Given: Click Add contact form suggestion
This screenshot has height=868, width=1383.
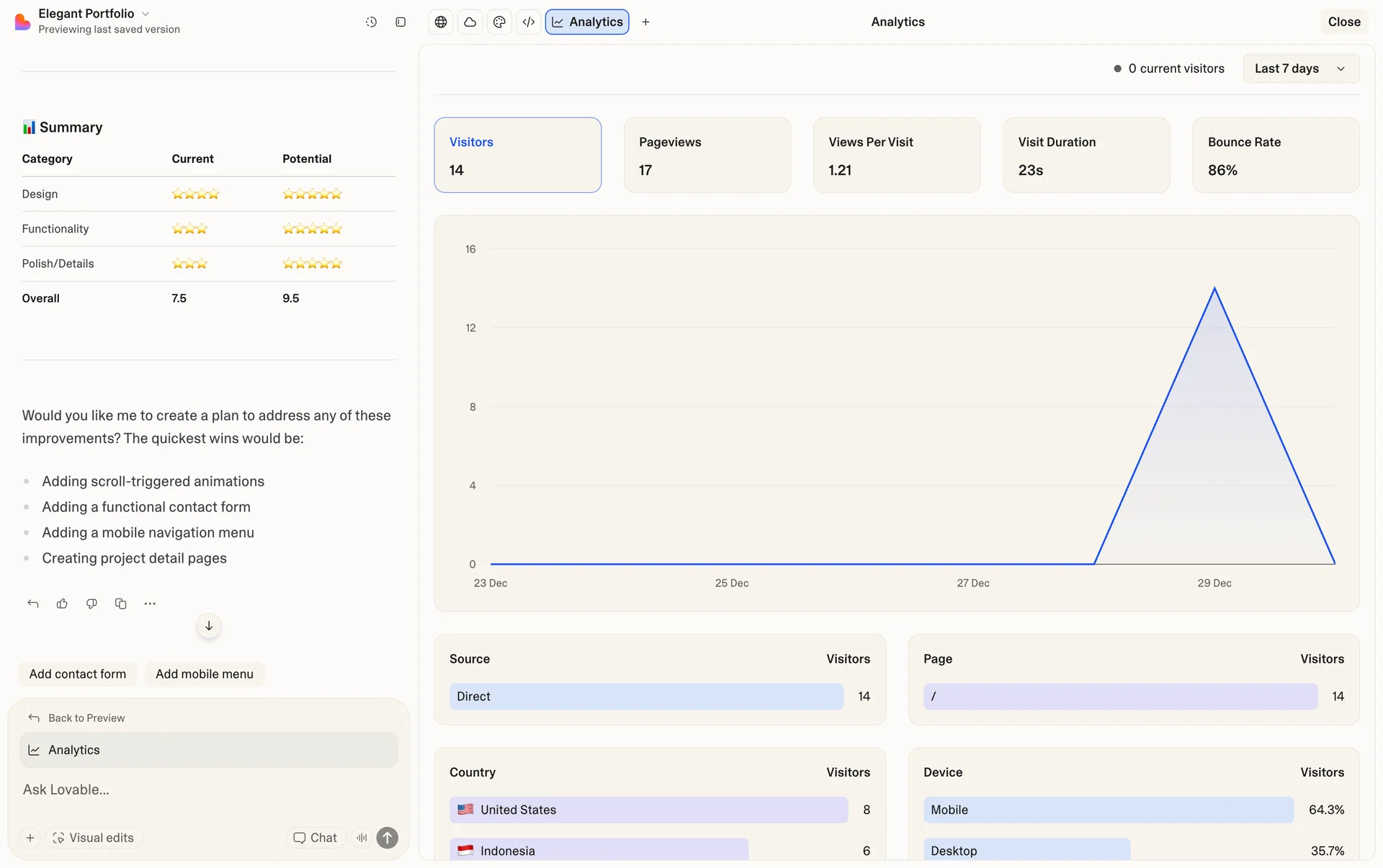Looking at the screenshot, I should (78, 674).
